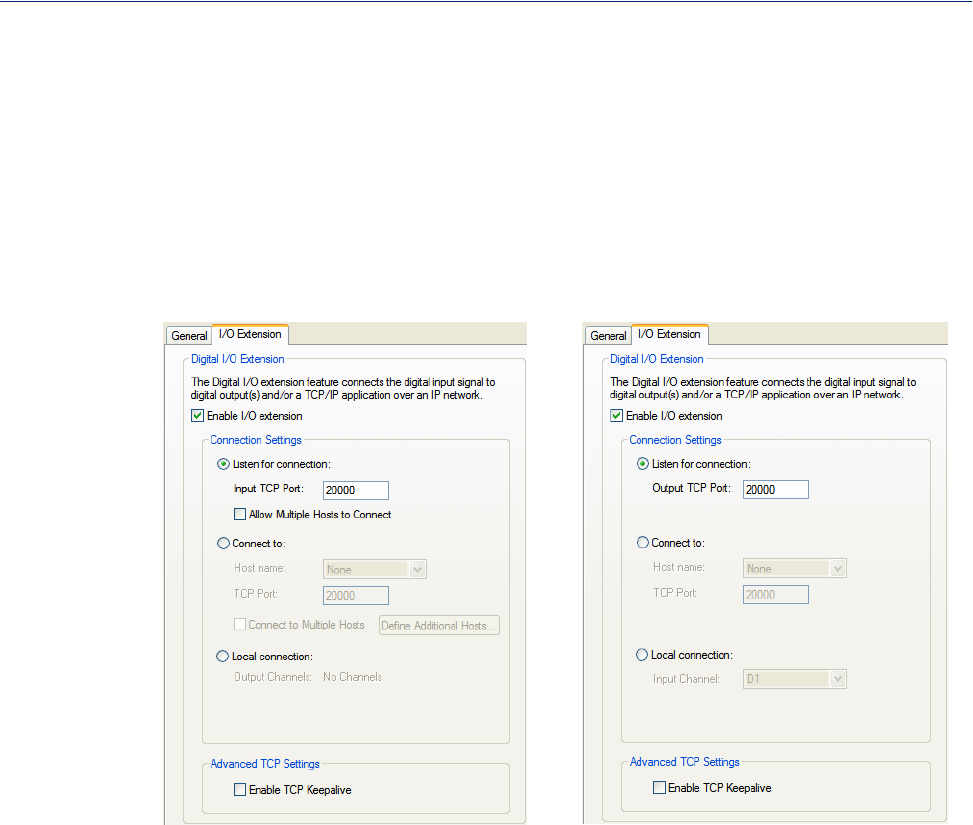Click the Input TCP Port field

(x=356, y=490)
